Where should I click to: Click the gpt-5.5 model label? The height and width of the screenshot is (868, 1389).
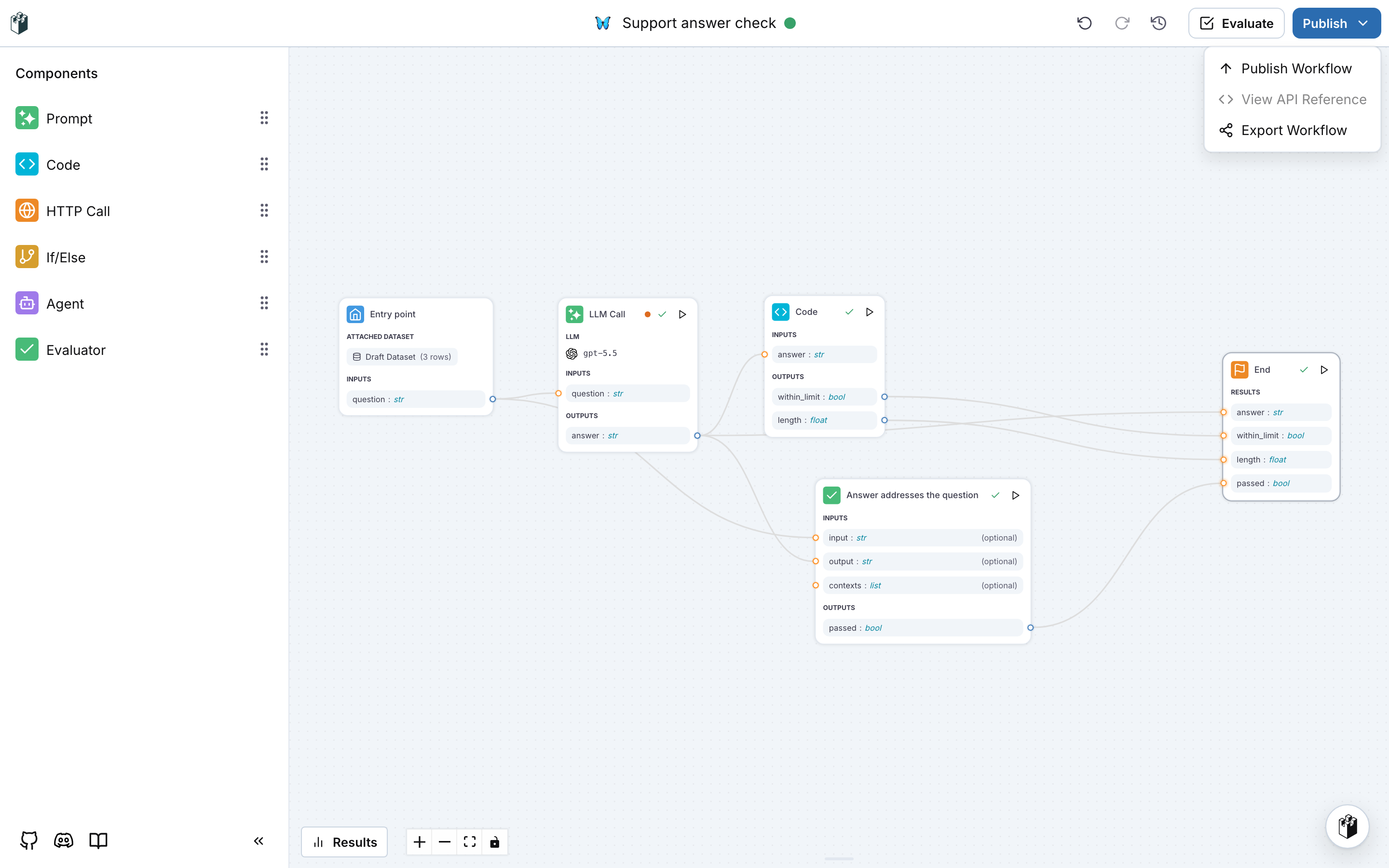(x=600, y=353)
